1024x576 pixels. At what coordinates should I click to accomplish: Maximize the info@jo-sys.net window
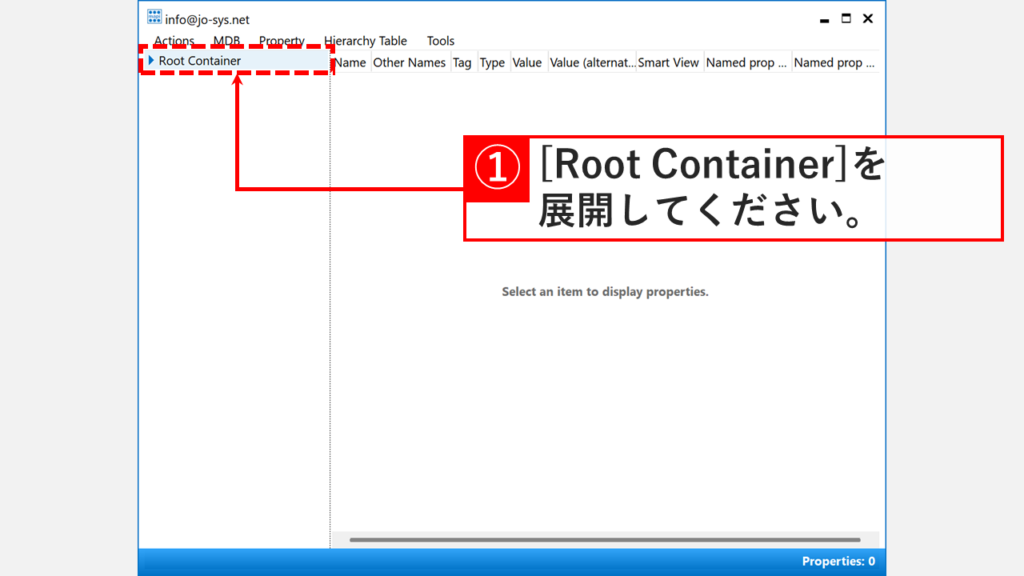point(845,17)
